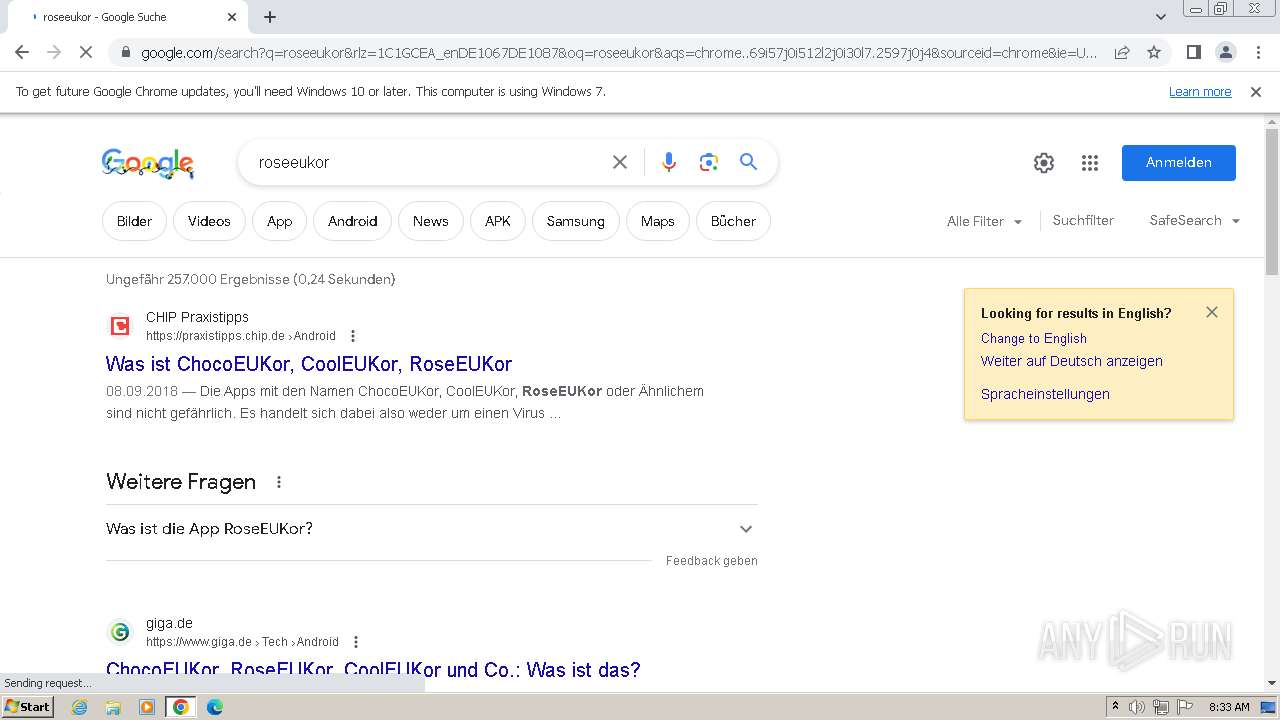
Task: Click the 8:33 AM clock
Action: coord(1228,707)
